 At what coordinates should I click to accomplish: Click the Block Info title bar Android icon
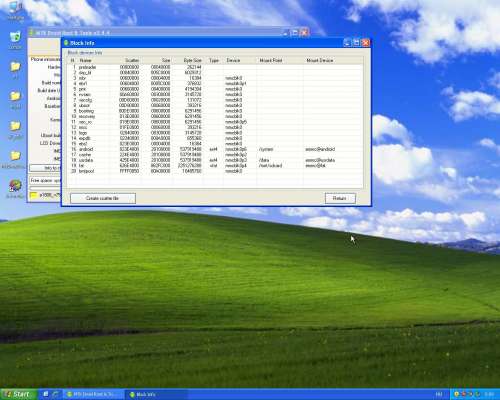pos(66,43)
